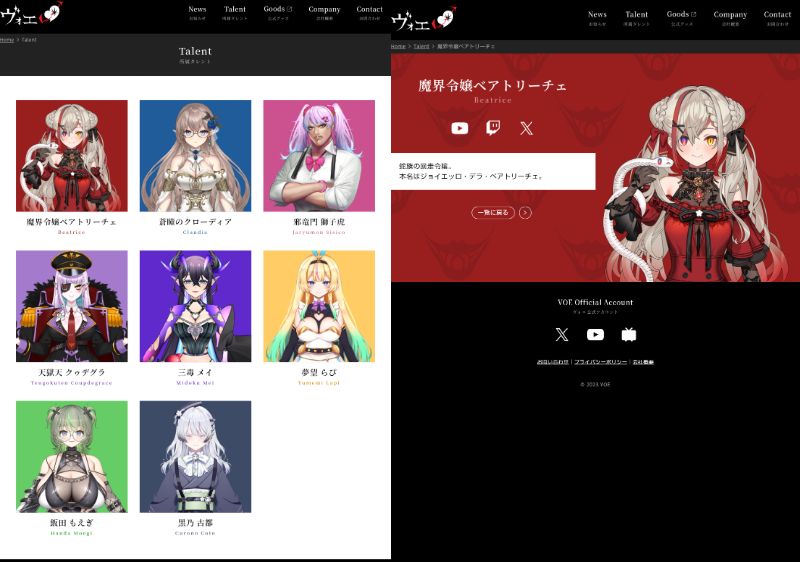Open Contact in the right page navigation
The height and width of the screenshot is (562, 800).
(777, 18)
